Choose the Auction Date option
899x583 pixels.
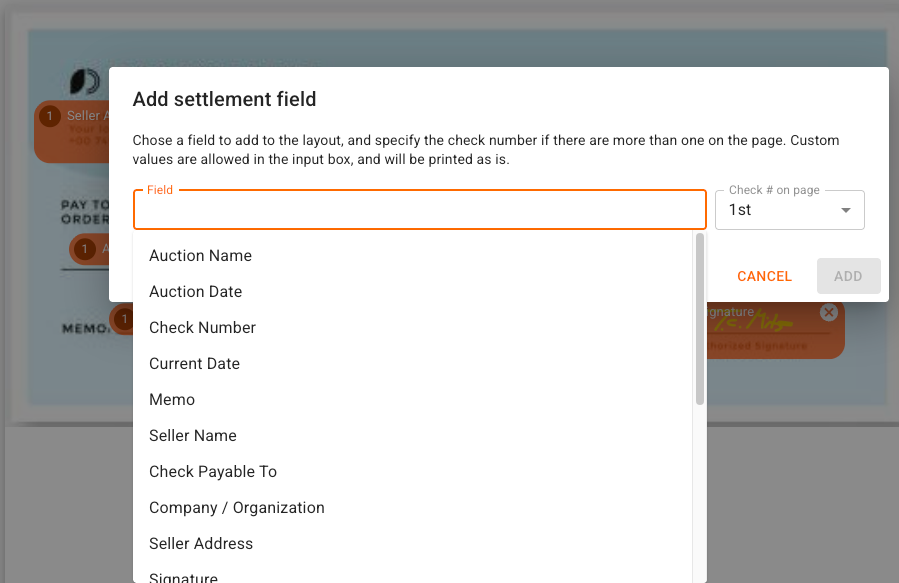click(x=195, y=292)
